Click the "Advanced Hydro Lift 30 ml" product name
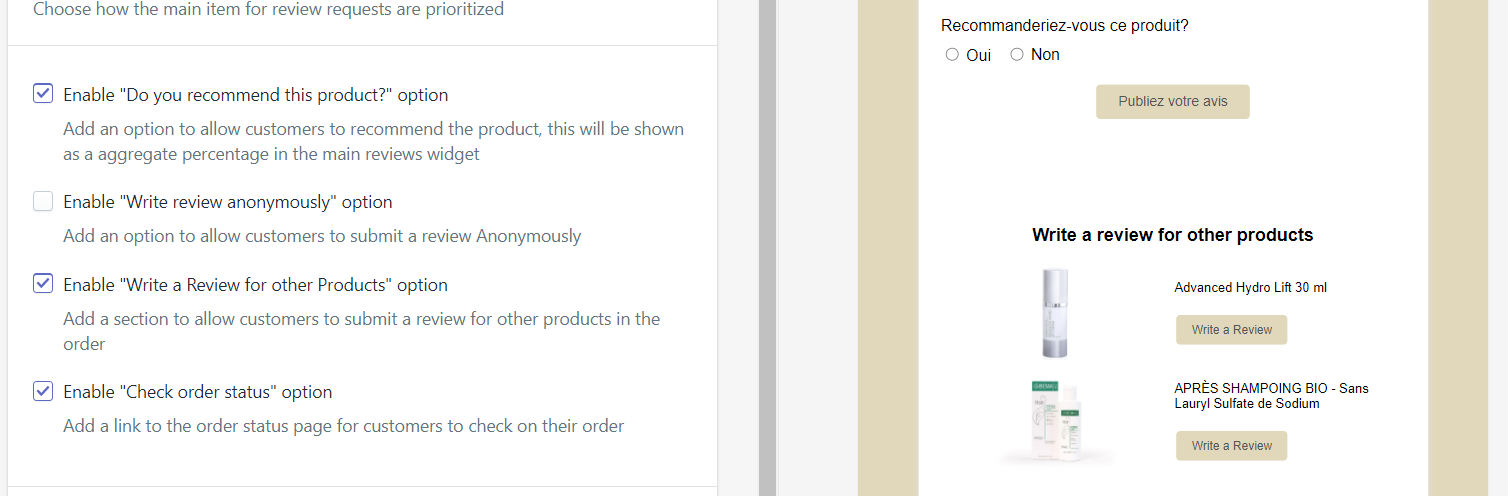Screen dimensions: 1508x496 (1250, 288)
